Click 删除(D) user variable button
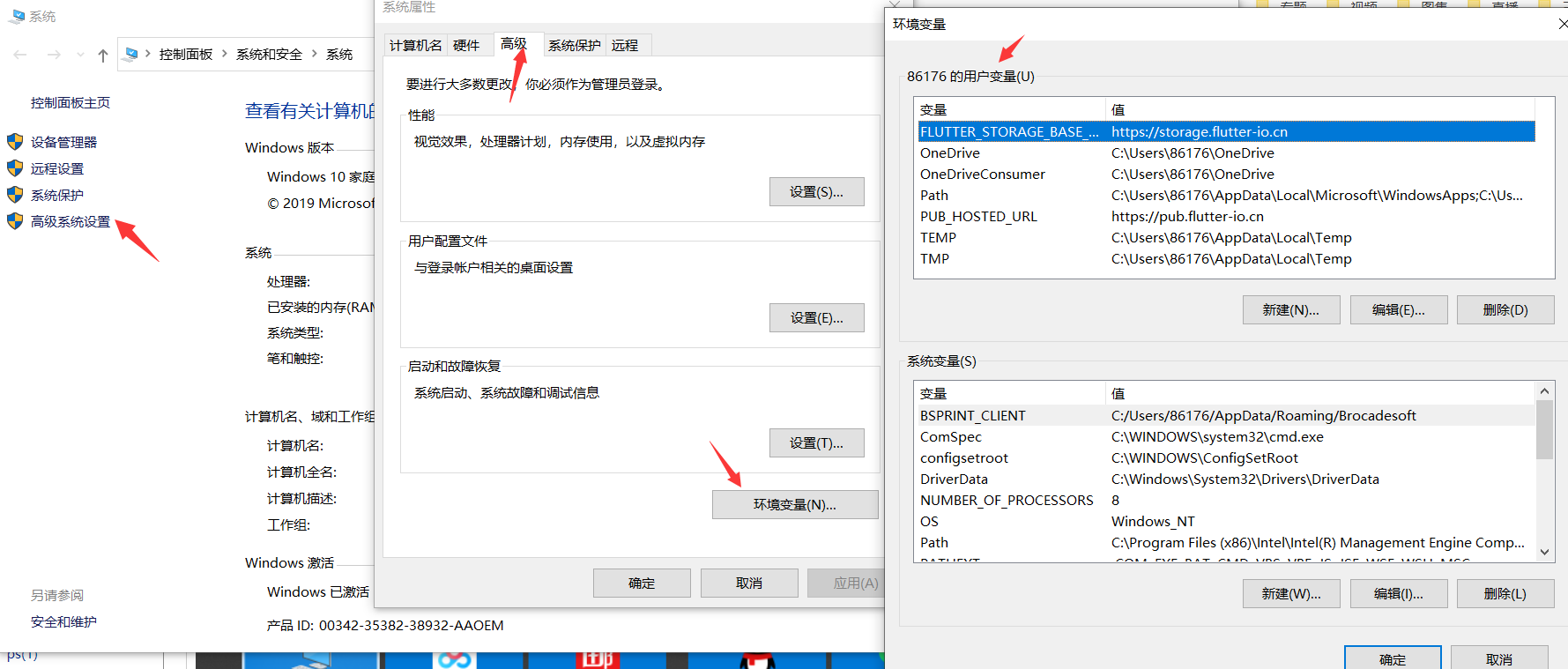 (1505, 309)
